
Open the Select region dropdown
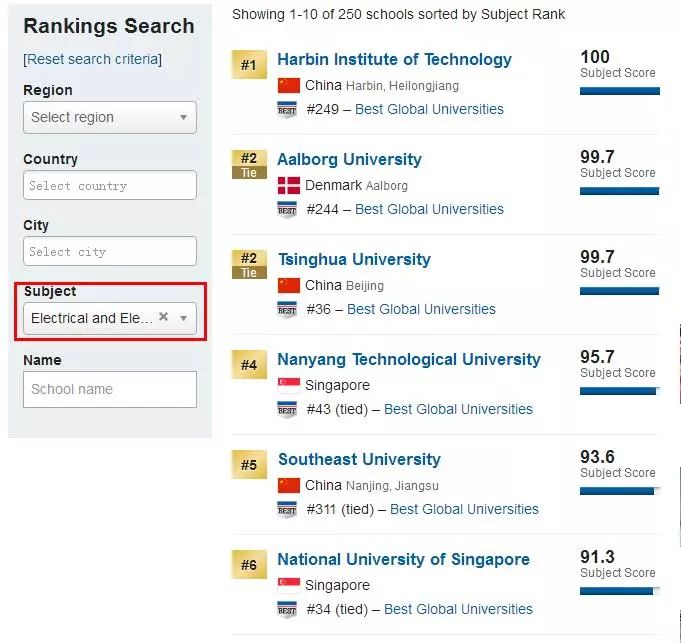pyautogui.click(x=110, y=117)
